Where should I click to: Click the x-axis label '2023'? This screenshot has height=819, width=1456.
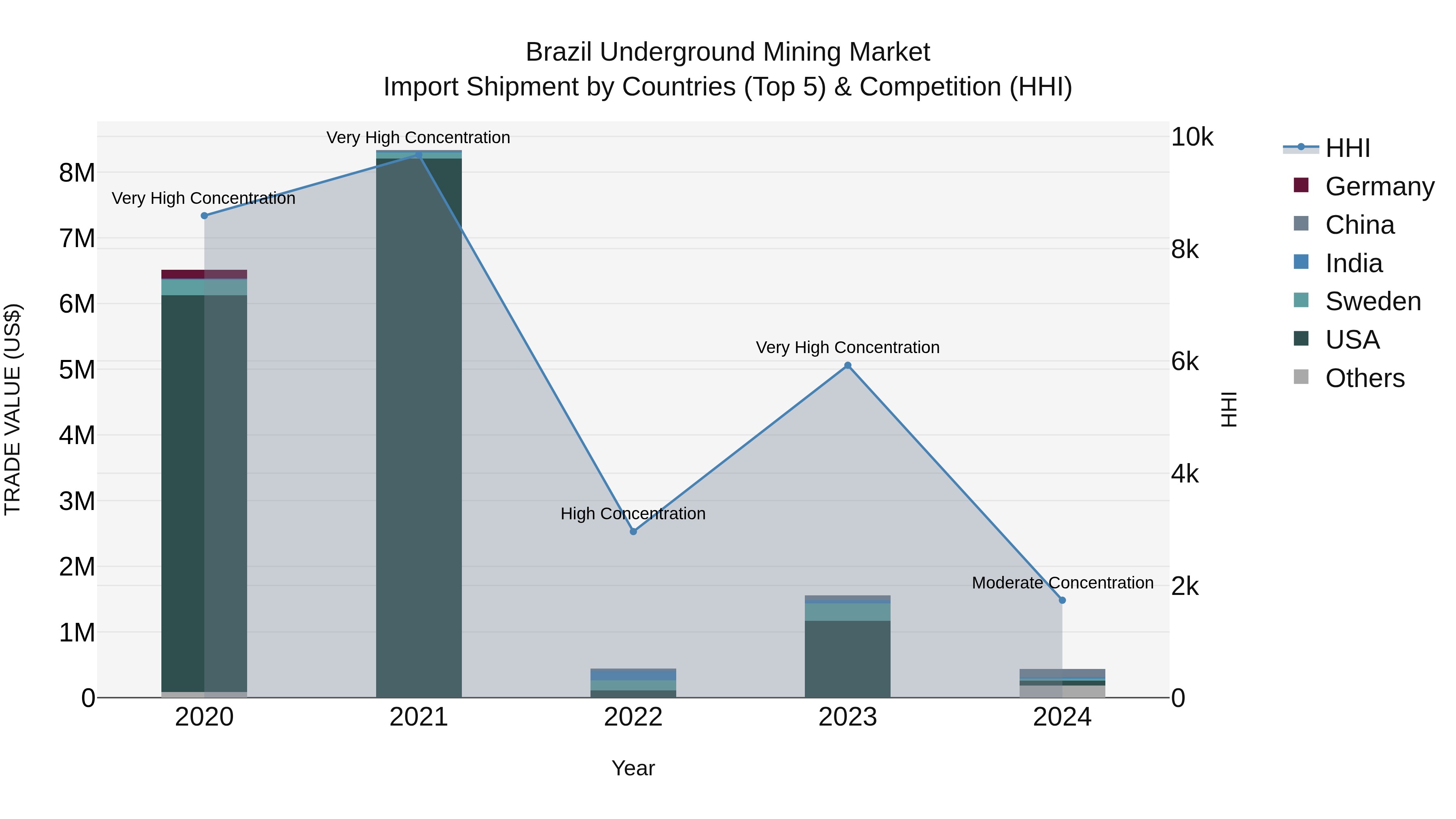(x=848, y=717)
